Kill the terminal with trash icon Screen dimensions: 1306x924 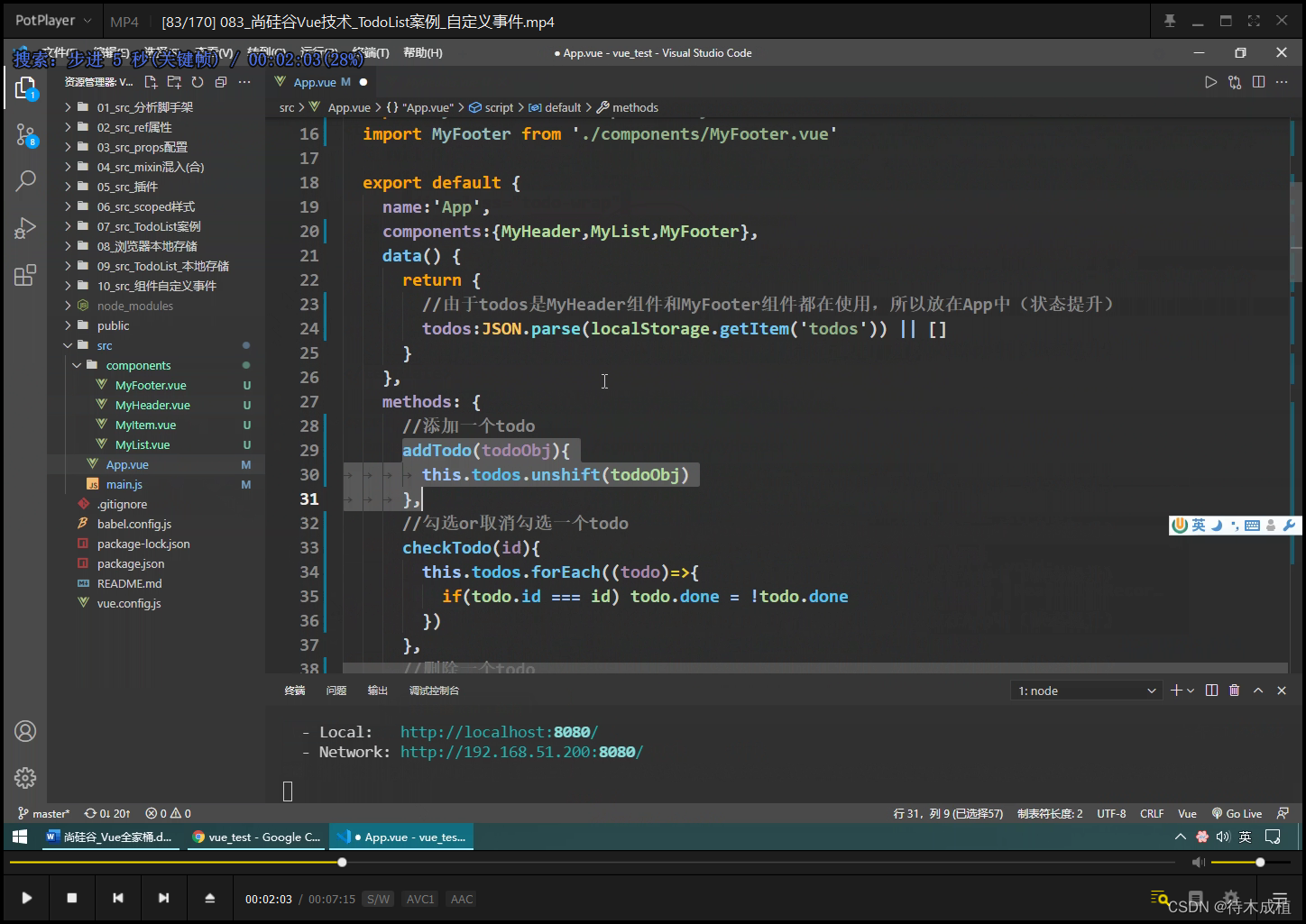1235,691
